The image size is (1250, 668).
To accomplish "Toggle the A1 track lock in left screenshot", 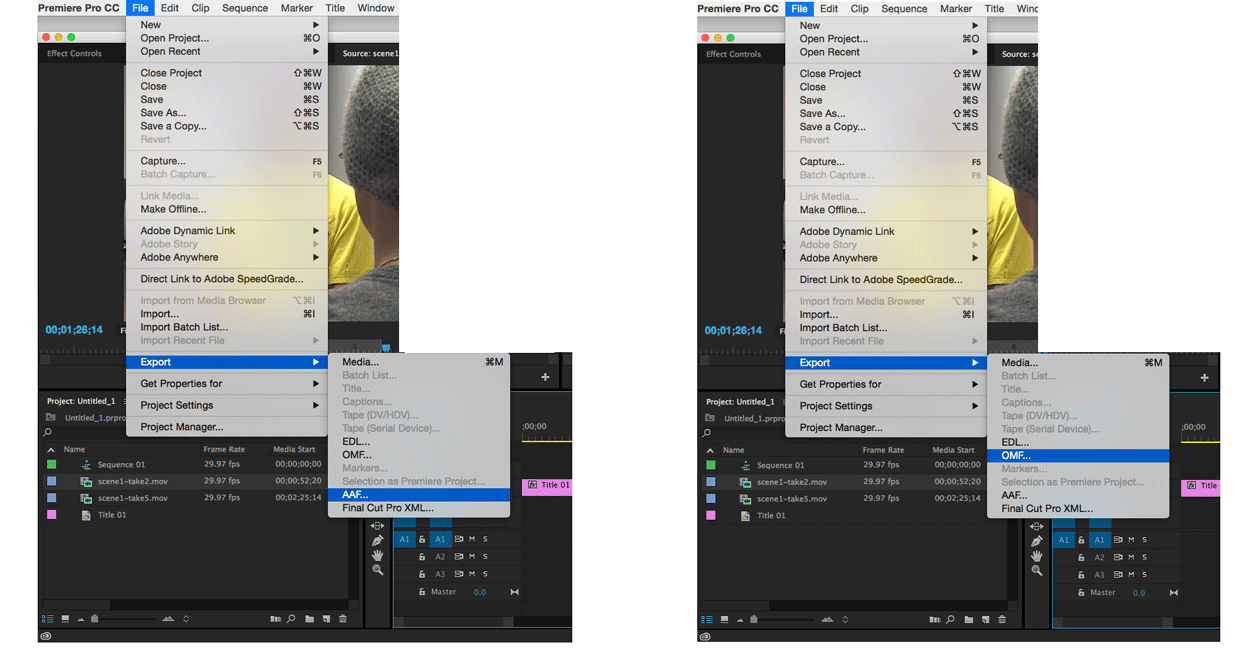I will point(422,539).
